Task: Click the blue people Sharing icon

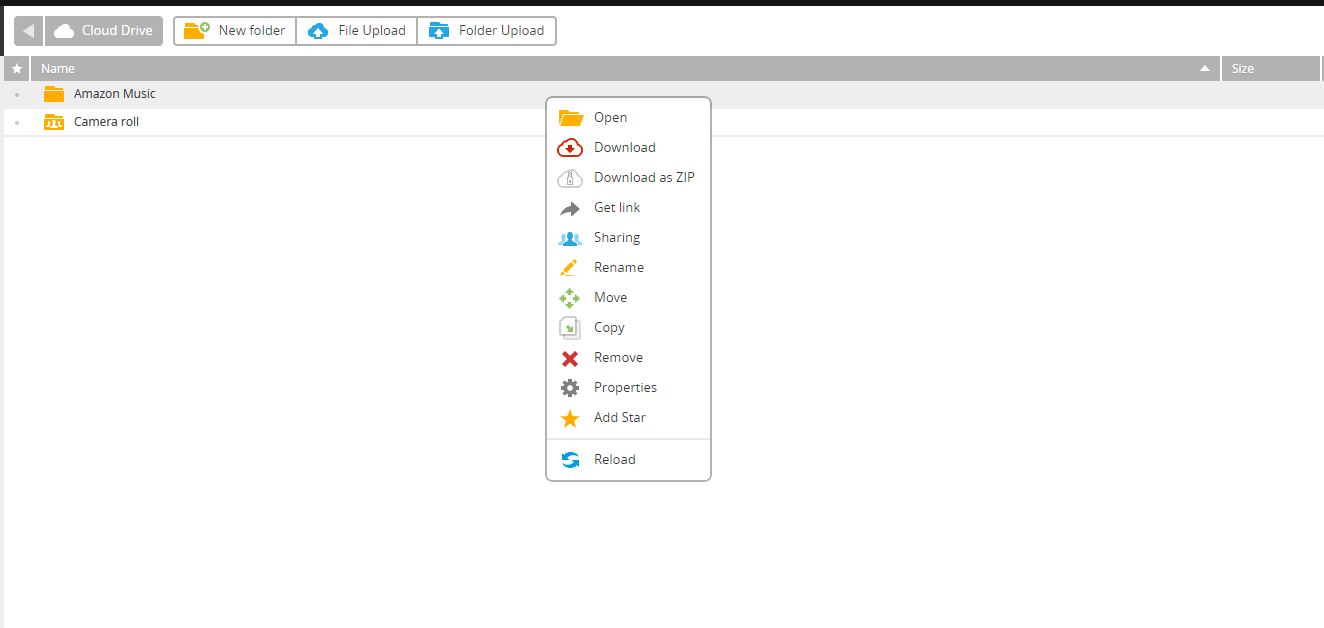Action: (569, 238)
